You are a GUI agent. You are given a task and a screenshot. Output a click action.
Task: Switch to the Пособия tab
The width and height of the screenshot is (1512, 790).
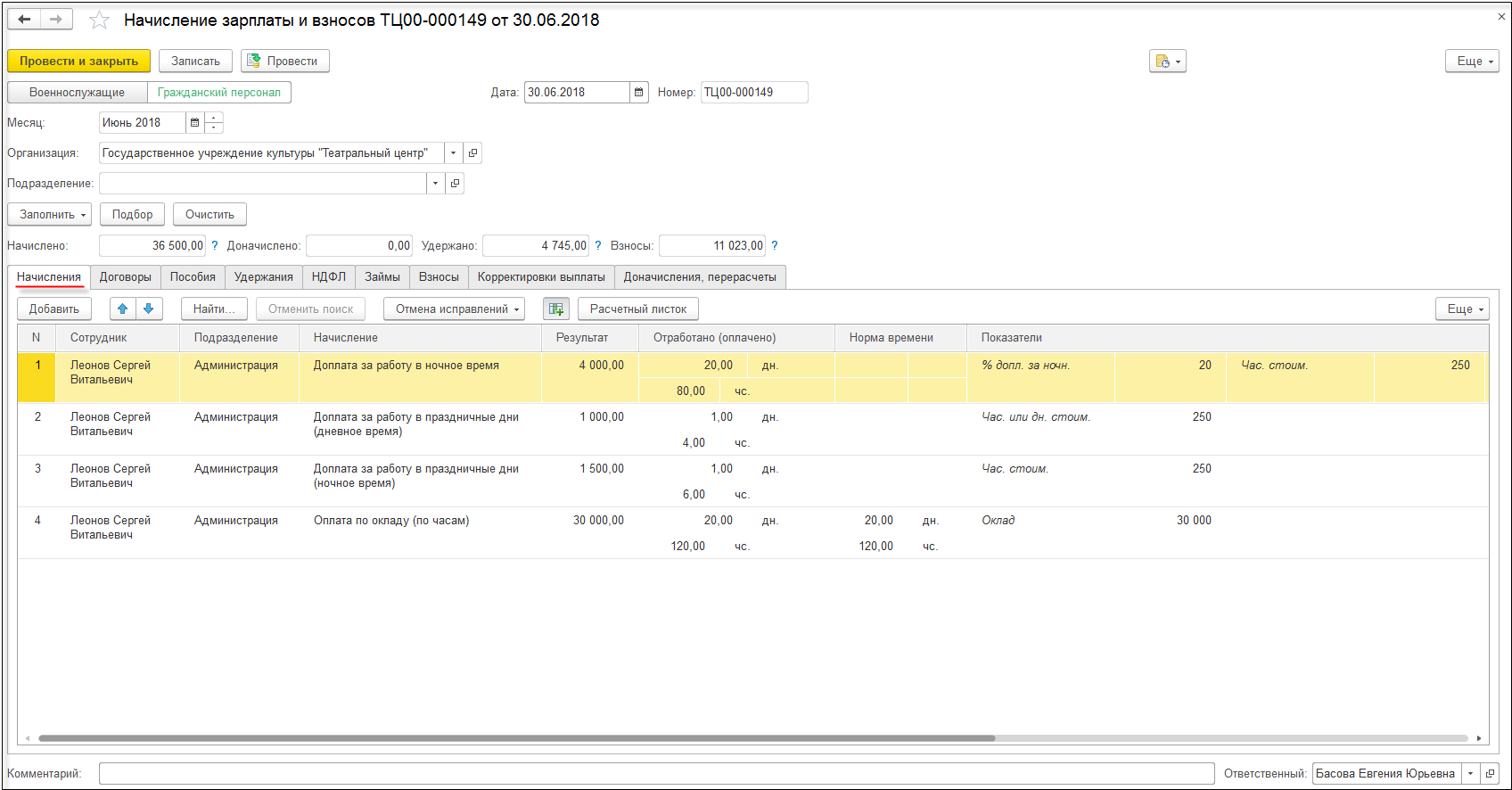[193, 277]
